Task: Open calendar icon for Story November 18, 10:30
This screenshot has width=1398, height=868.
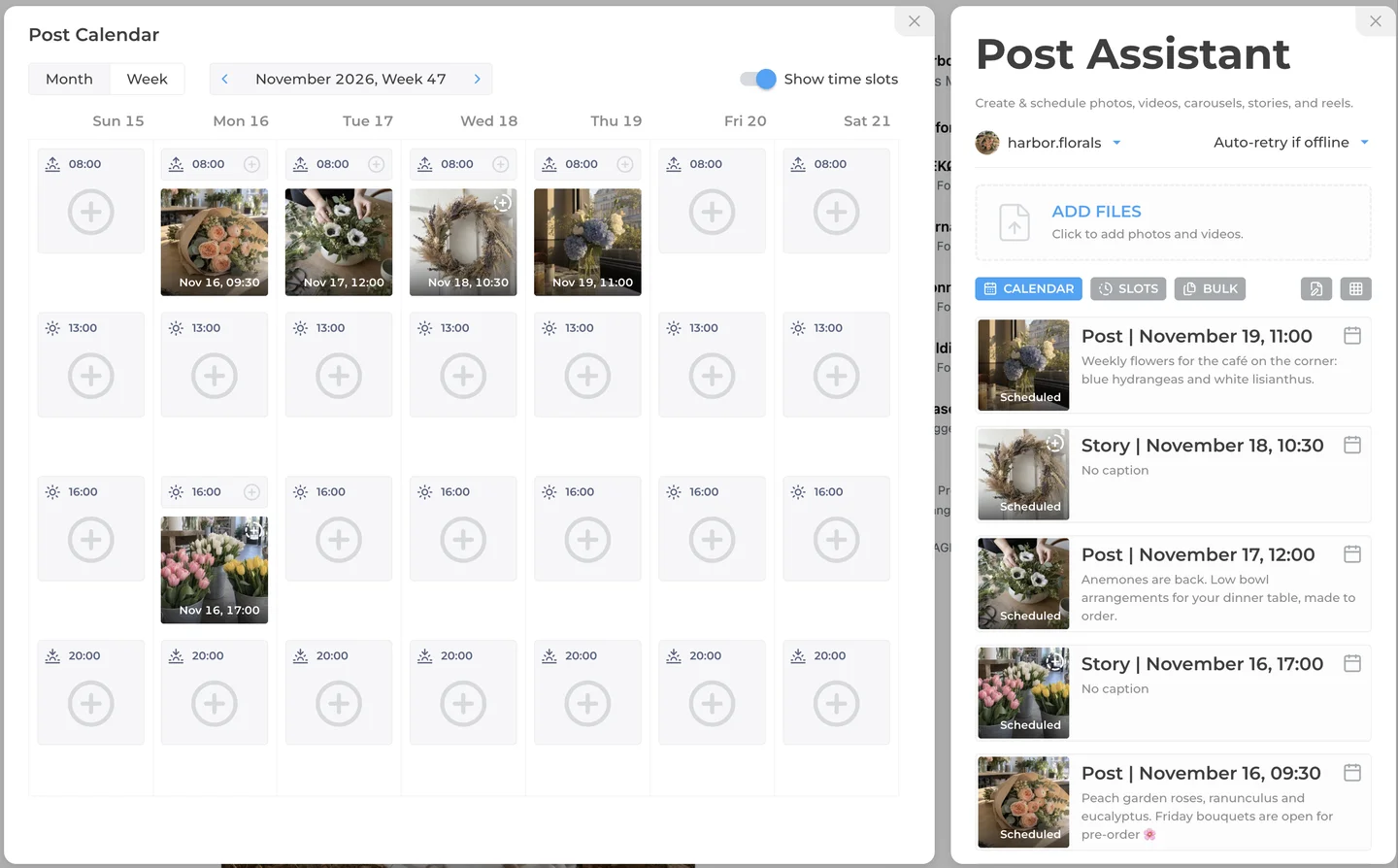Action: click(x=1352, y=445)
